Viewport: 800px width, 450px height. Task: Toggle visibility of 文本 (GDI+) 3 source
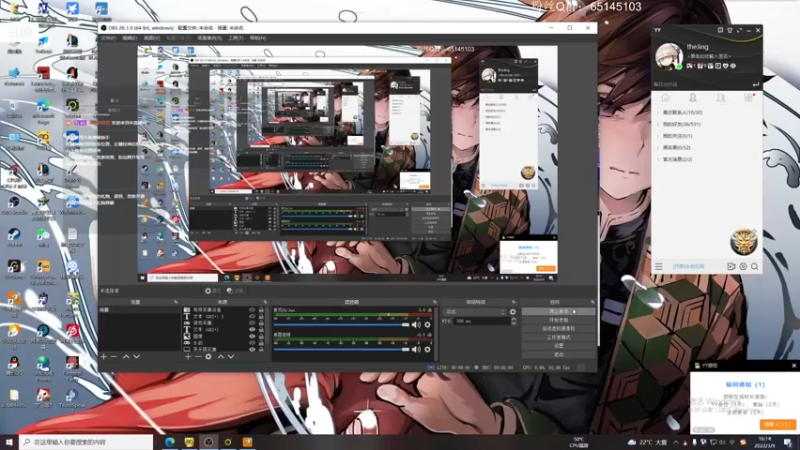point(252,316)
